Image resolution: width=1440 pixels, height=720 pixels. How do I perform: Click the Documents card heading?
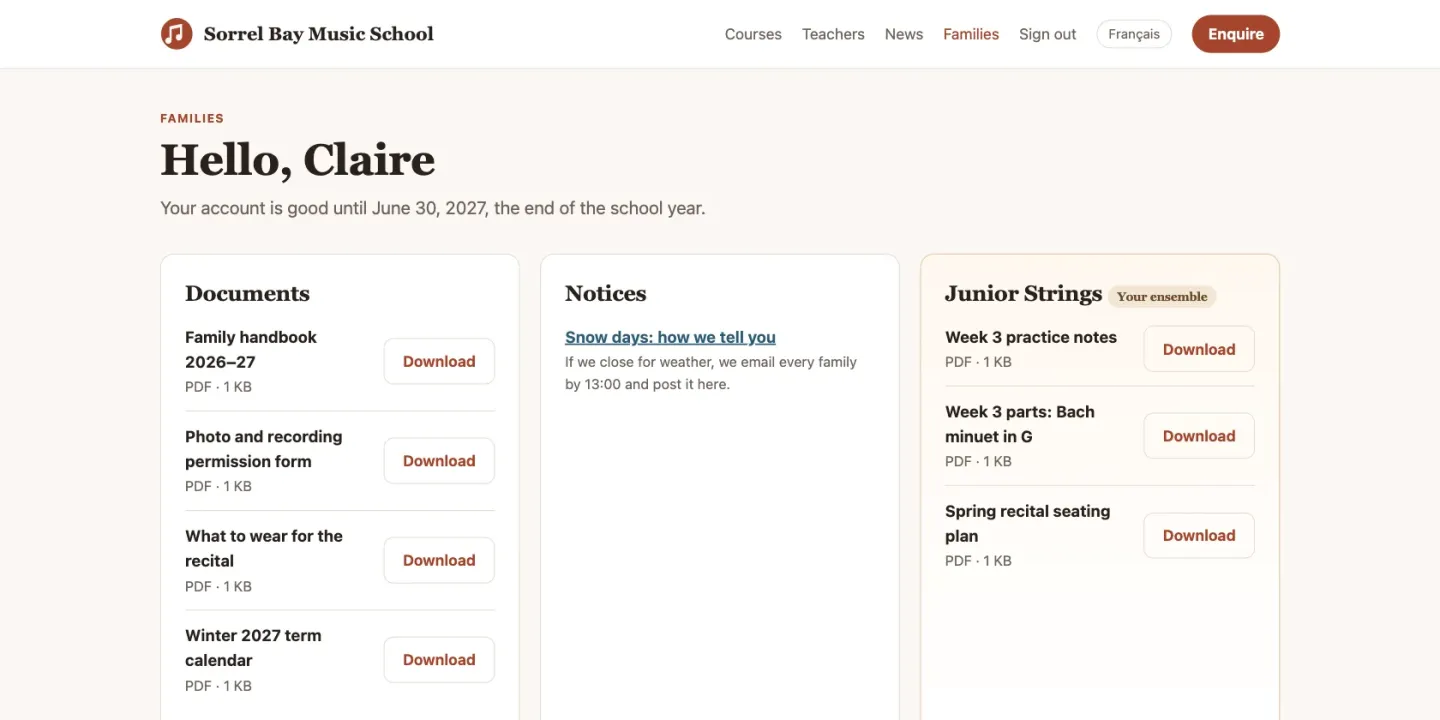point(247,293)
